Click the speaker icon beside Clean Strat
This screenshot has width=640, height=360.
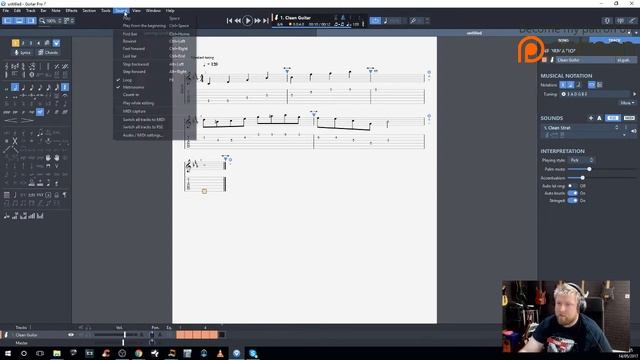pos(633,131)
